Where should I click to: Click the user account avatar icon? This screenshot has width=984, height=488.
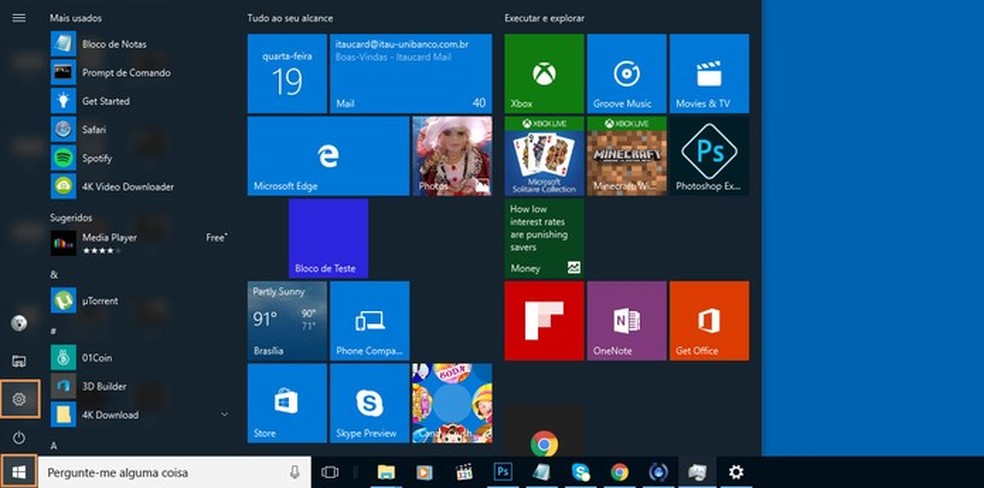(x=19, y=323)
